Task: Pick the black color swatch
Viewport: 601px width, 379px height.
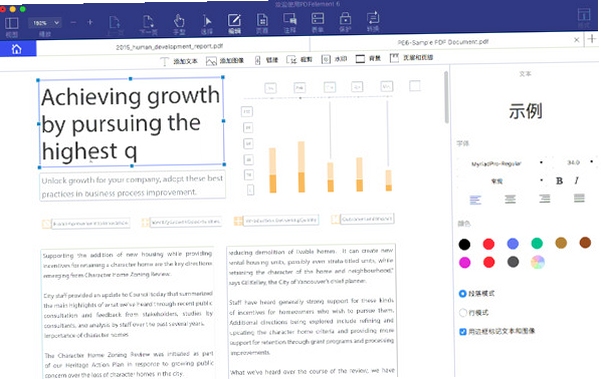Action: [x=464, y=244]
